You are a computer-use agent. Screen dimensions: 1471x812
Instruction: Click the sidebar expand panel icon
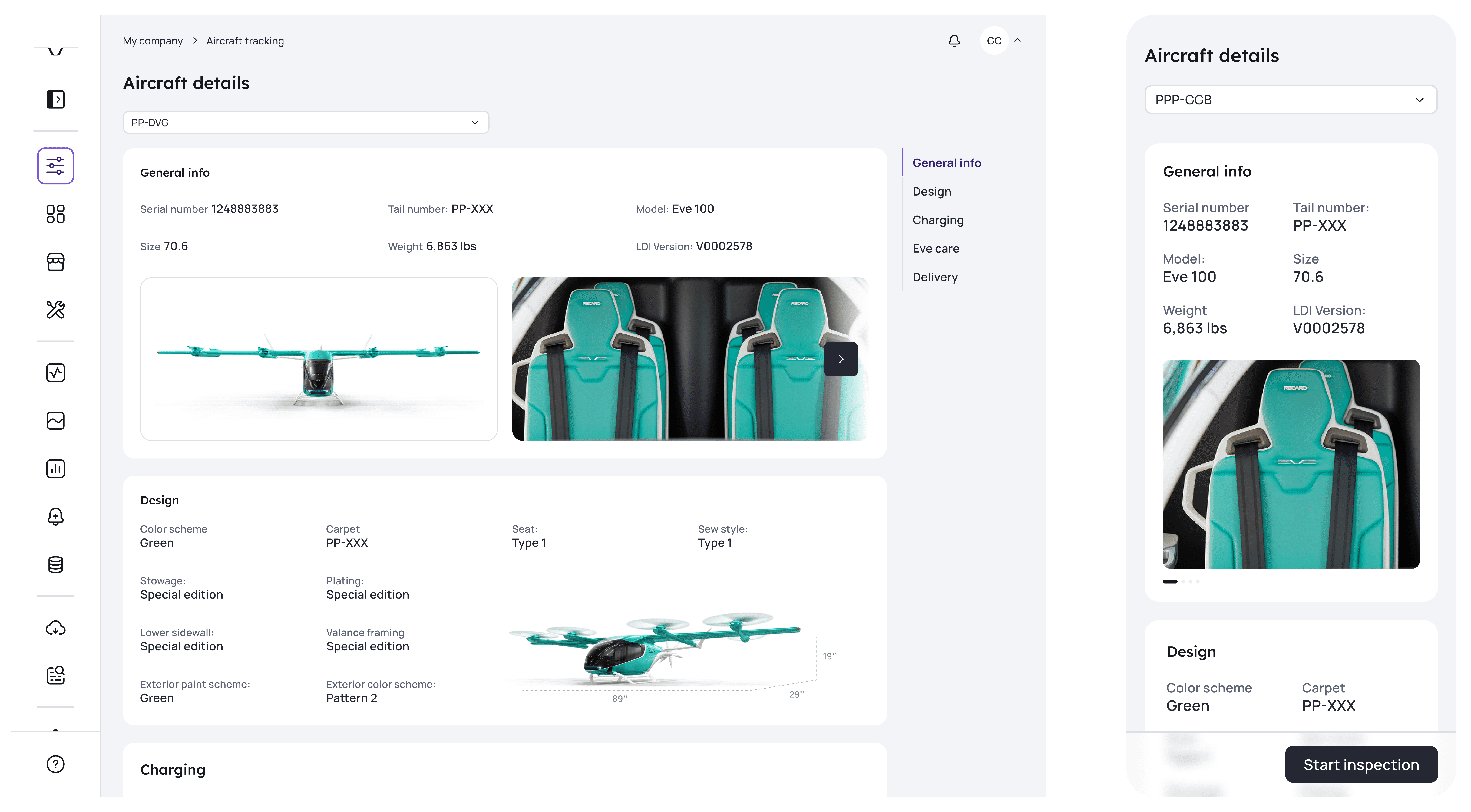pos(55,99)
